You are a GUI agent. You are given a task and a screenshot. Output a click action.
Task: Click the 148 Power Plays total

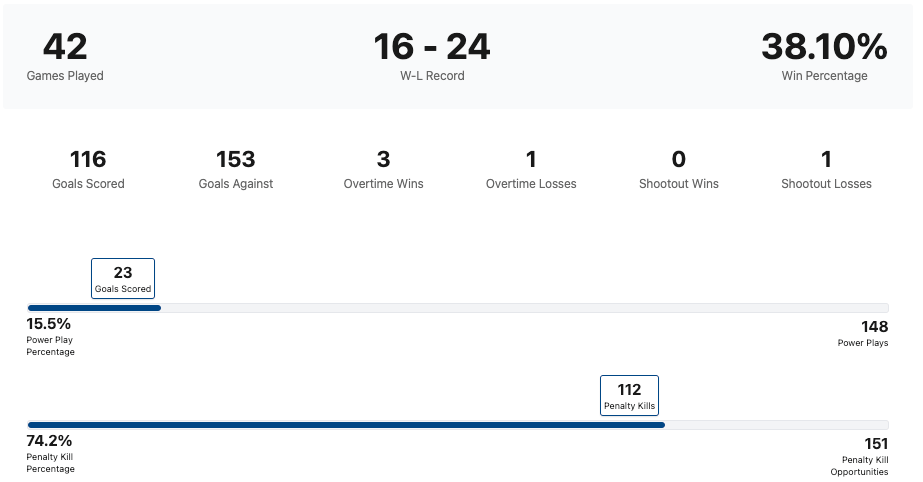[x=874, y=326]
